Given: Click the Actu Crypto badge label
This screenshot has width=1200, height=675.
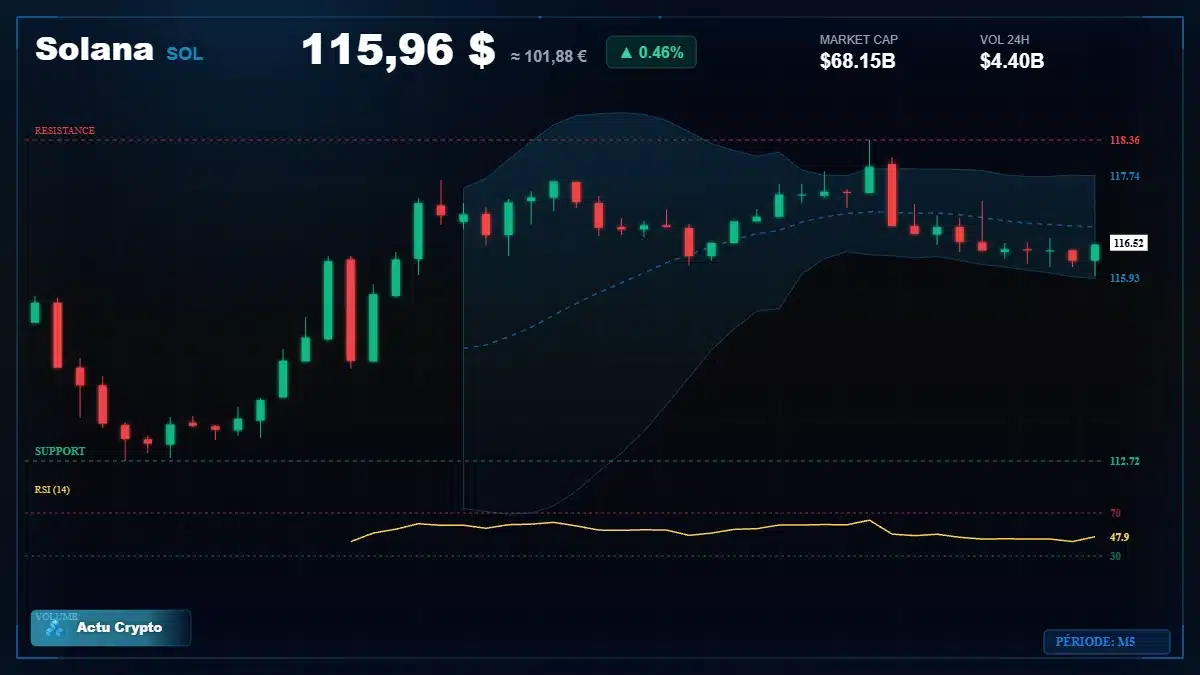Looking at the screenshot, I should [119, 628].
